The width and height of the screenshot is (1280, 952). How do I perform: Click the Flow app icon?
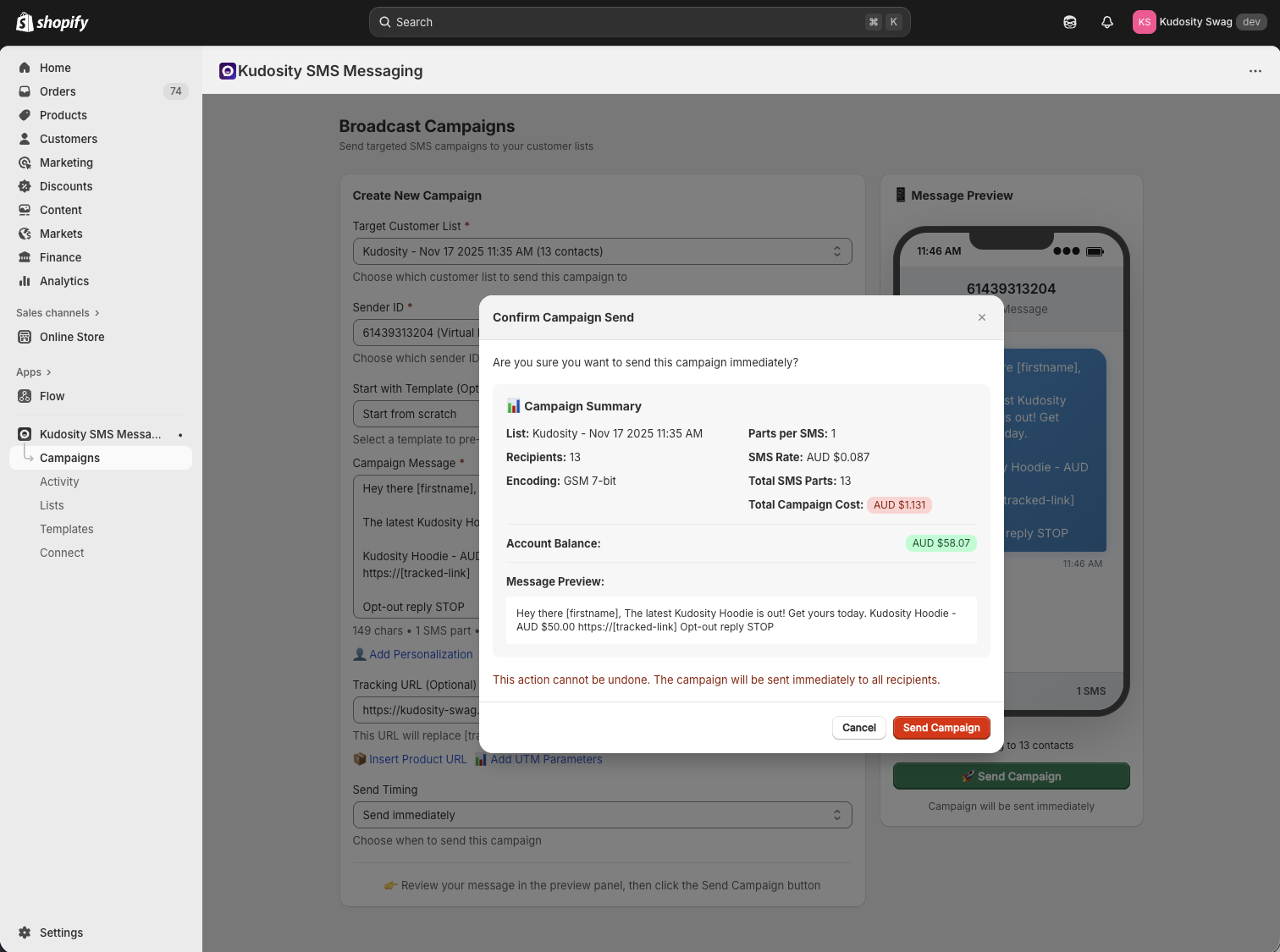point(25,396)
